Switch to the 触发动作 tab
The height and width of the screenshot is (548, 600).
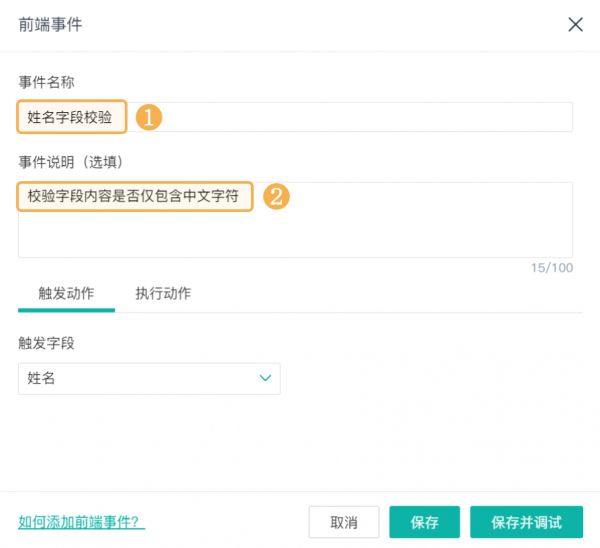[66, 293]
